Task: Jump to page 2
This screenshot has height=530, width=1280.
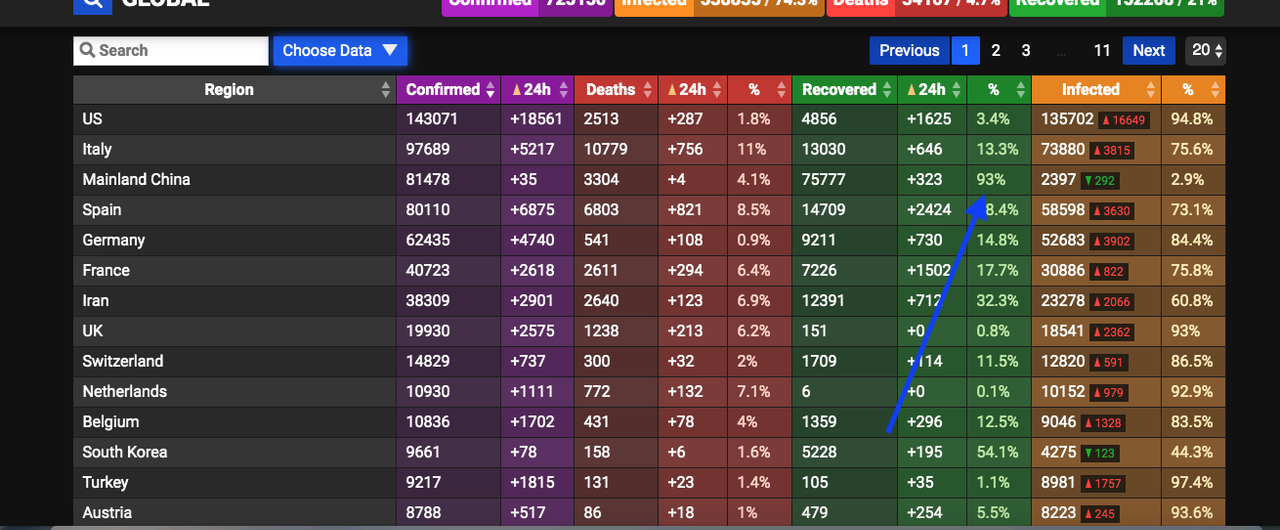Action: [996, 51]
